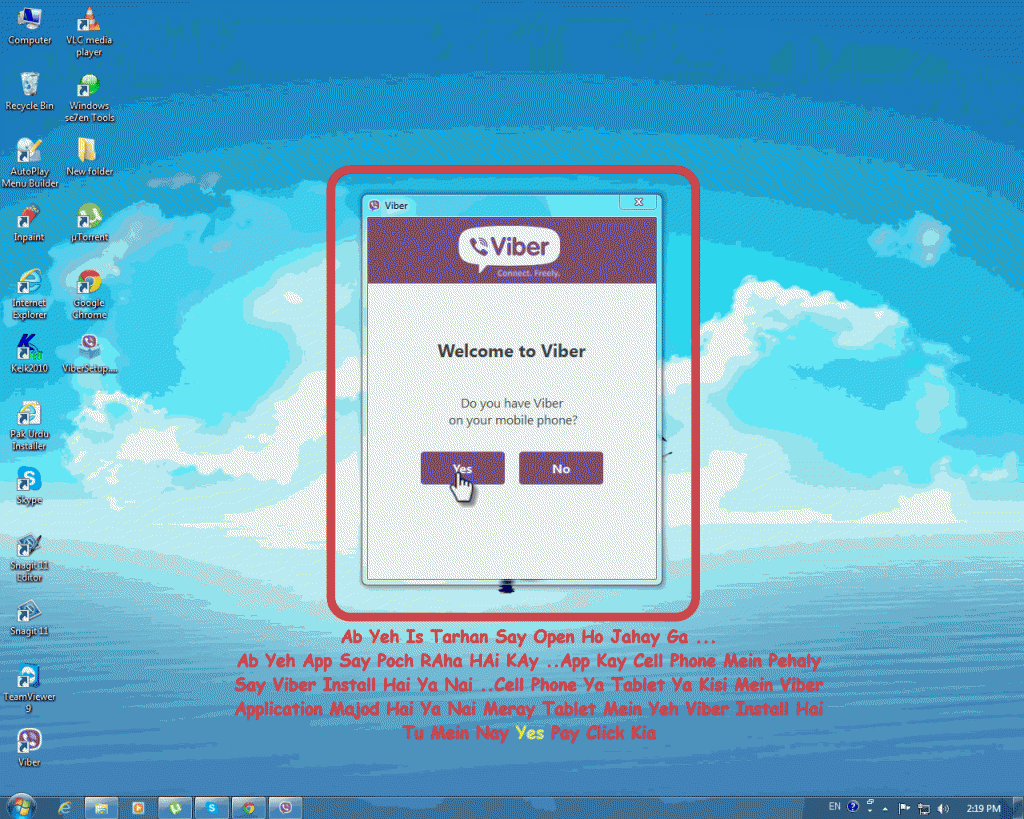Select the Pak Urdu Installer shortcut
The width and height of the screenshot is (1024, 819).
pos(29,426)
